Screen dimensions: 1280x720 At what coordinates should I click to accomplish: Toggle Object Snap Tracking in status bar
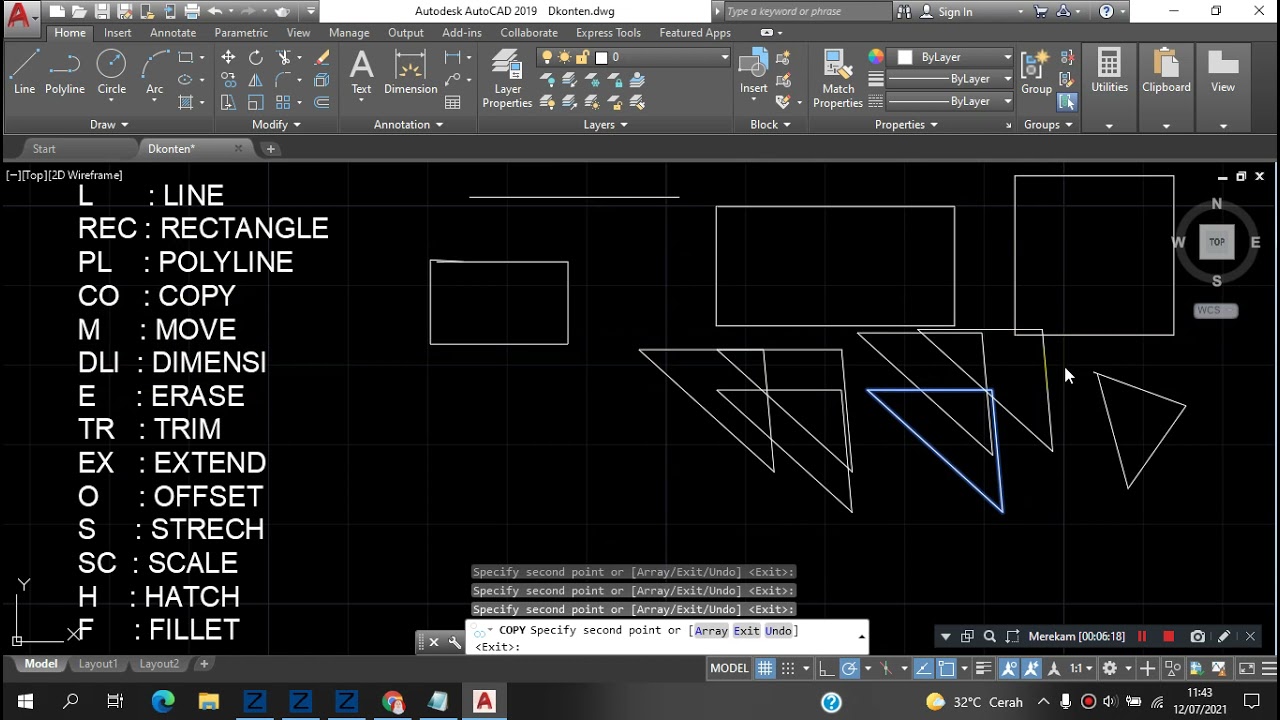pyautogui.click(x=923, y=668)
